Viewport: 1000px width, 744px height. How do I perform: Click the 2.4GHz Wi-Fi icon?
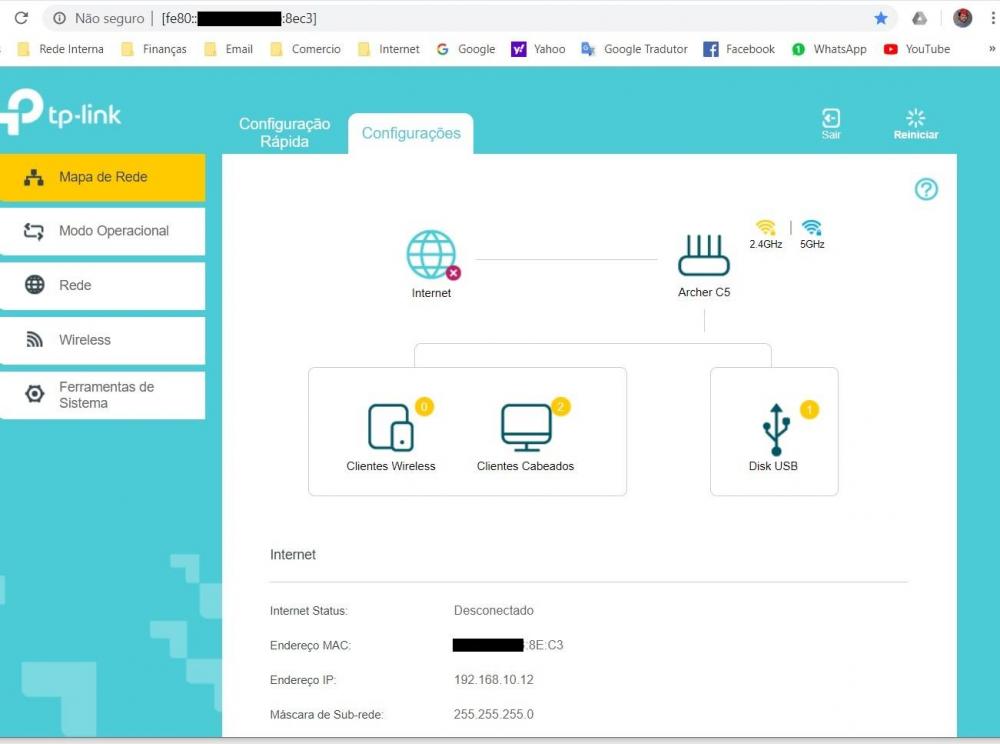click(x=766, y=228)
